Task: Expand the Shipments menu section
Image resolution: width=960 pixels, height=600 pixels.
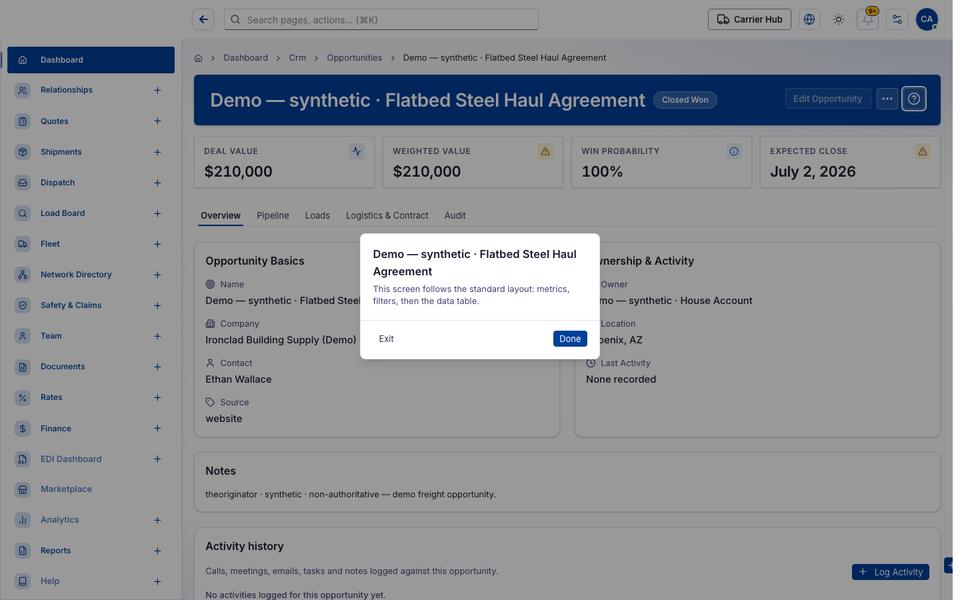Action: click(x=157, y=152)
